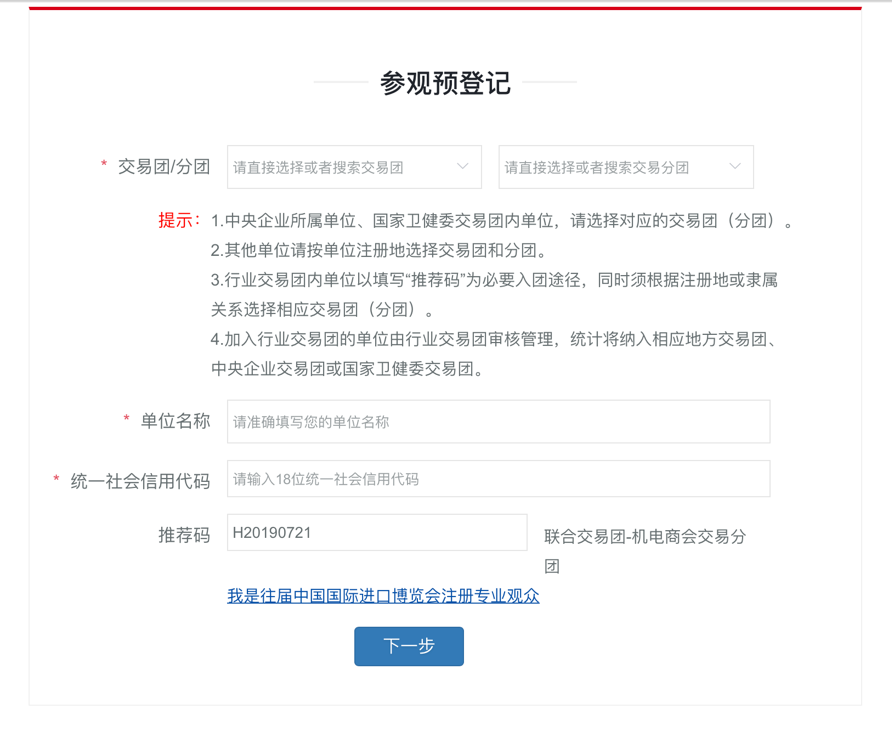The image size is (893, 729).
Task: Click the chevron arrow in 交易分团 dropdown
Action: click(735, 166)
